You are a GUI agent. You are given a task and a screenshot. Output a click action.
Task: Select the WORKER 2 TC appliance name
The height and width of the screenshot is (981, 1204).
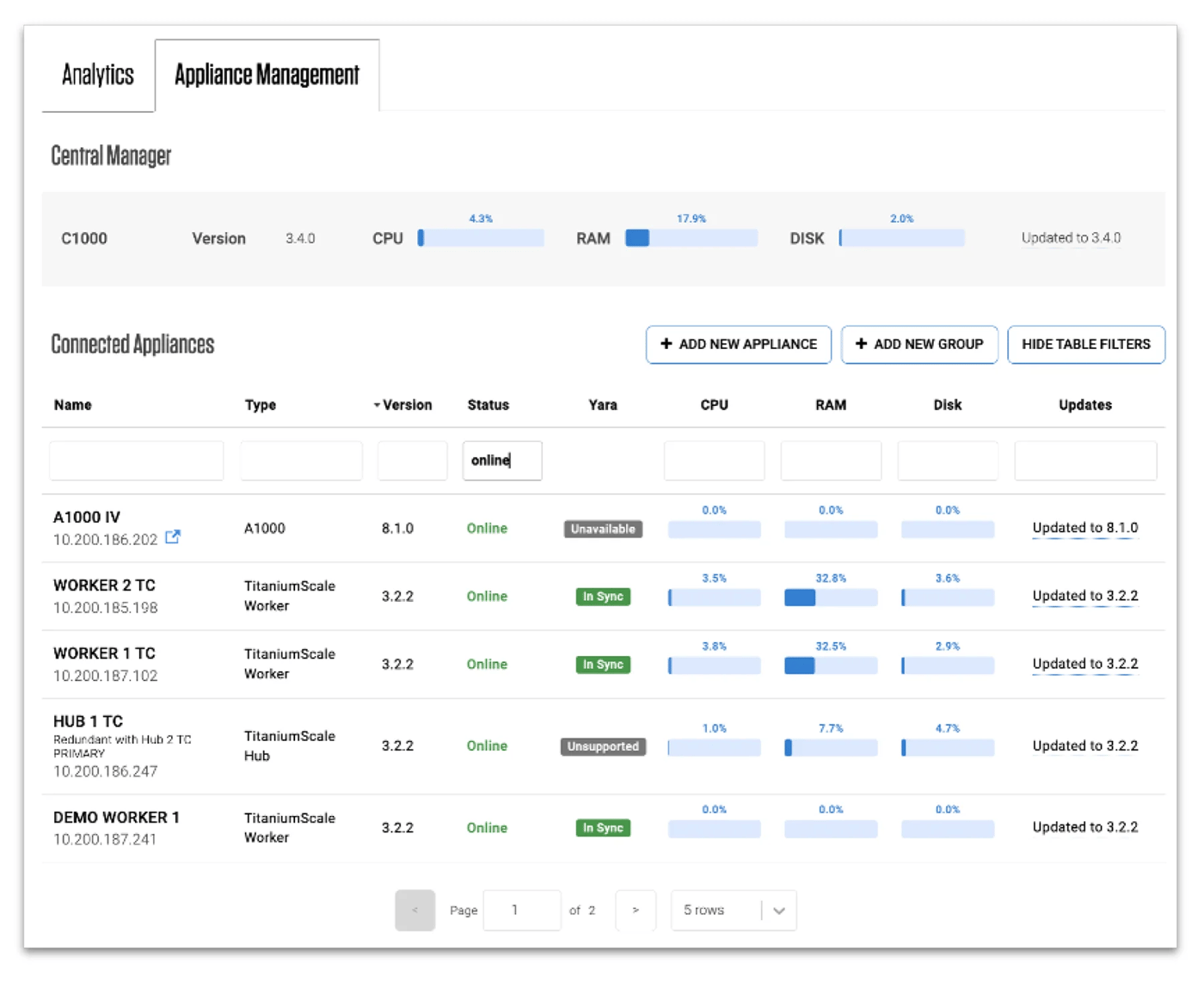coord(104,586)
